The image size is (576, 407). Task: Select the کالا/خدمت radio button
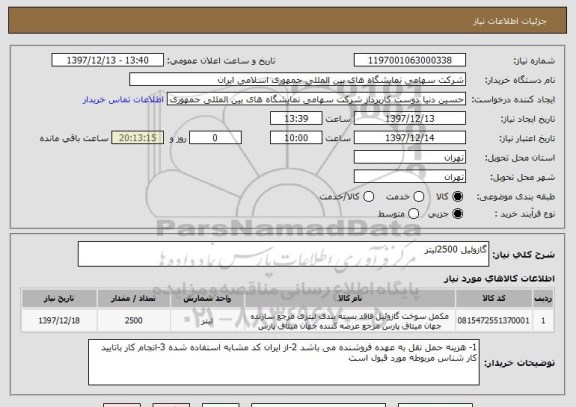point(368,197)
